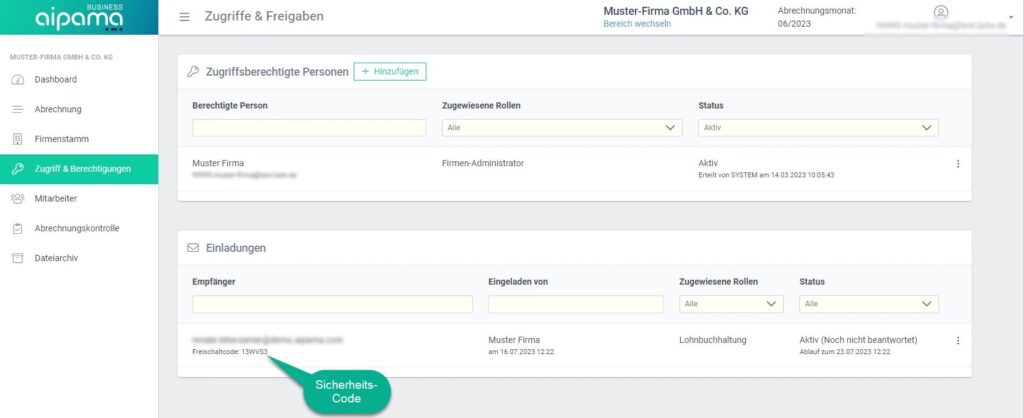Expand the invitations Zugewiesene Rollen dropdown
The image size is (1024, 418).
click(731, 304)
